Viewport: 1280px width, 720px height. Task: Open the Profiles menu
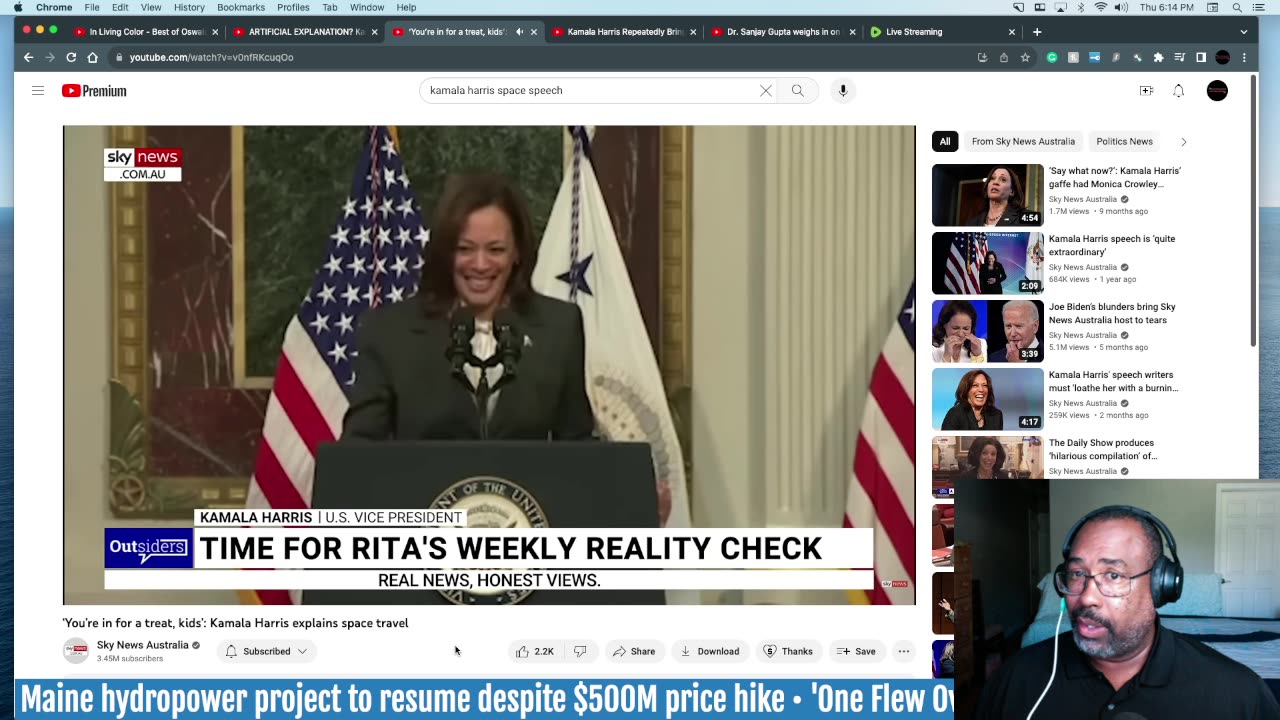click(293, 7)
